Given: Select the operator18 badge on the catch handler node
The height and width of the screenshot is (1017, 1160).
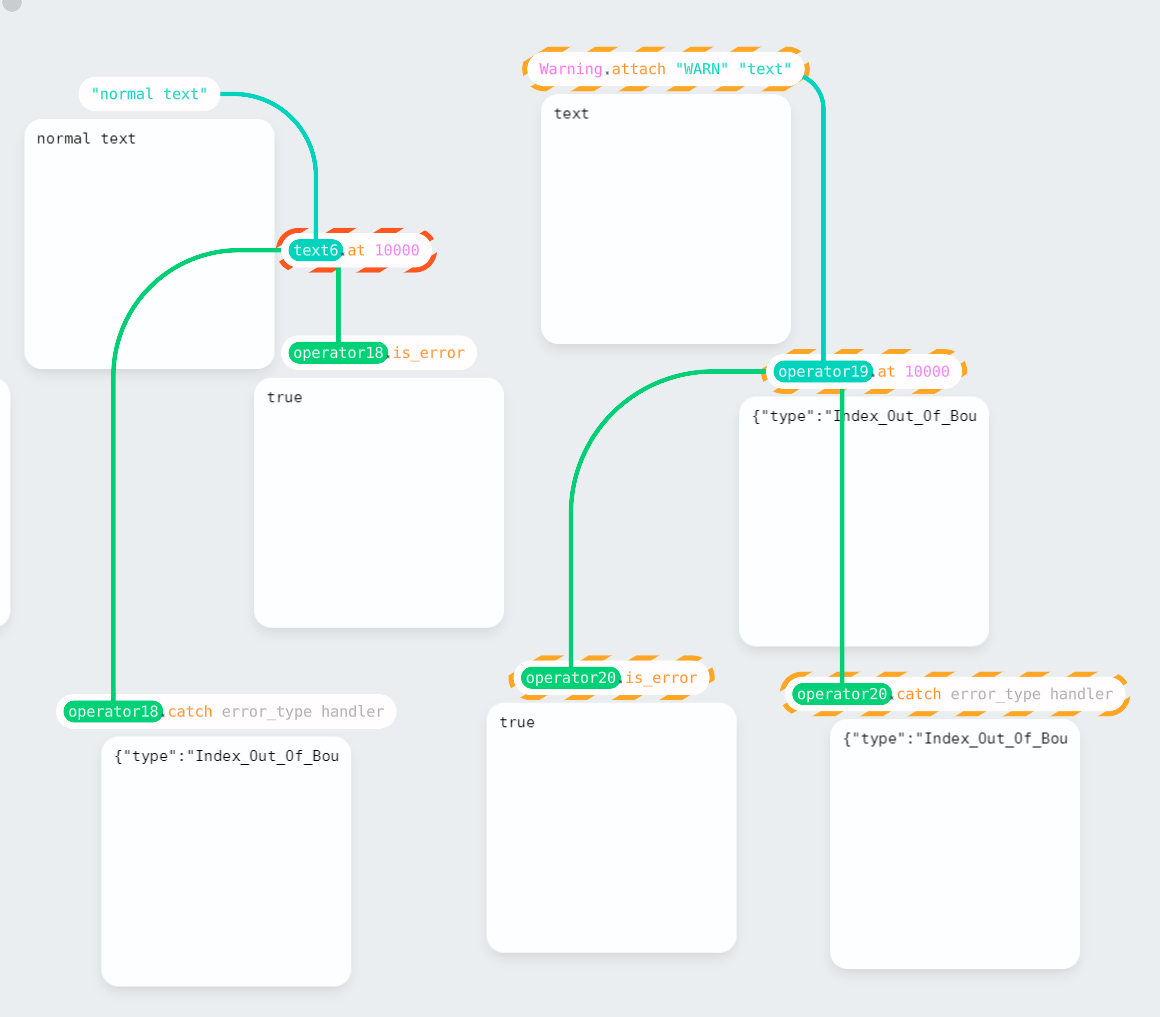Looking at the screenshot, I should 112,711.
